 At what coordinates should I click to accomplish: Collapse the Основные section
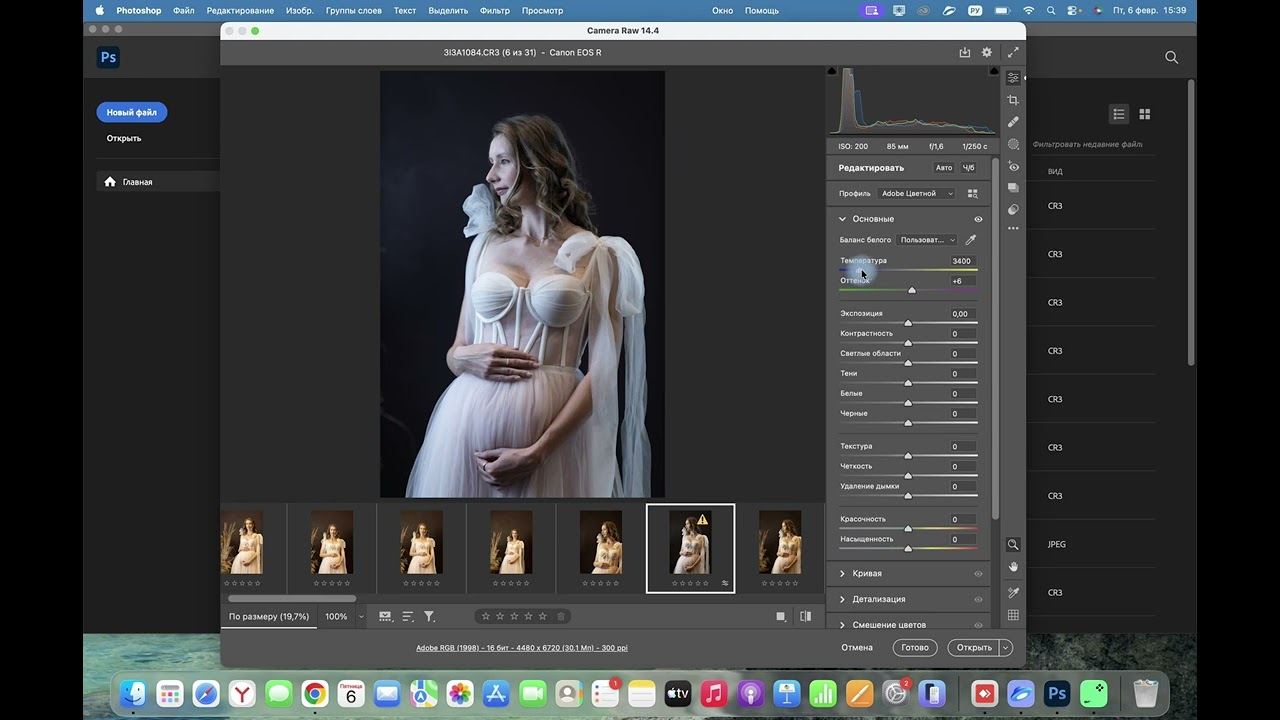[842, 219]
